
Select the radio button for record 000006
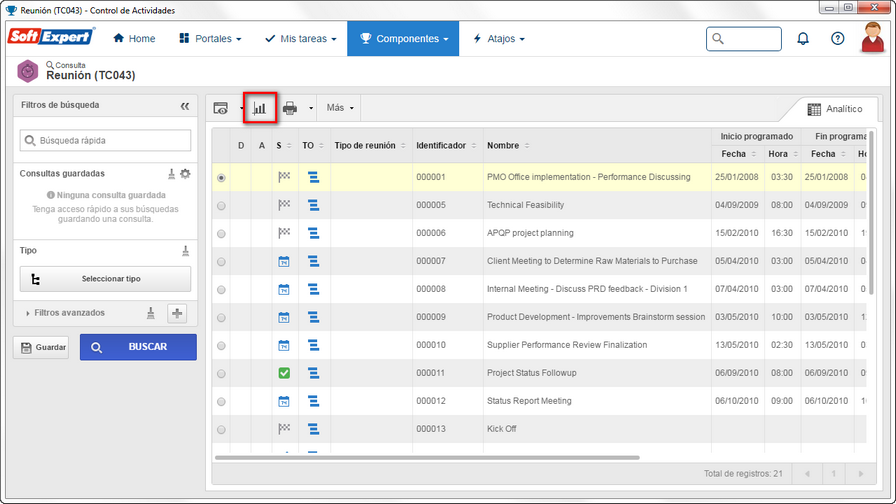pos(221,234)
